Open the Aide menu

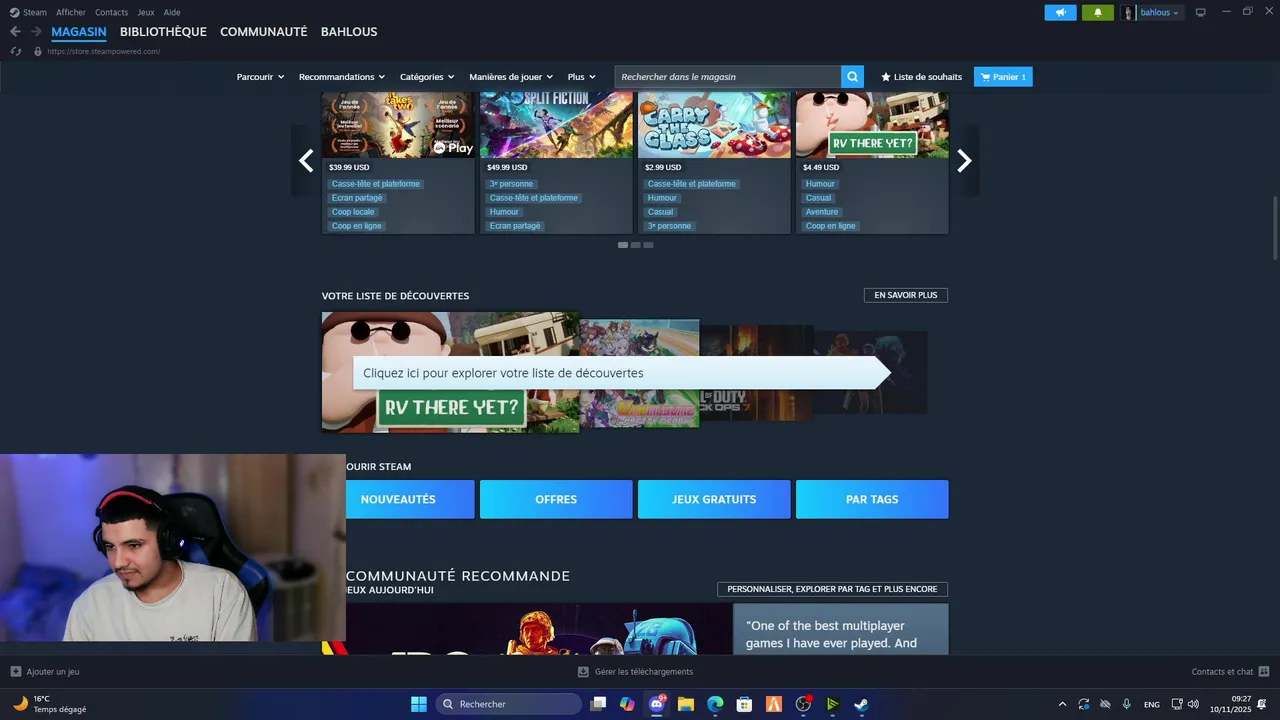(x=172, y=12)
